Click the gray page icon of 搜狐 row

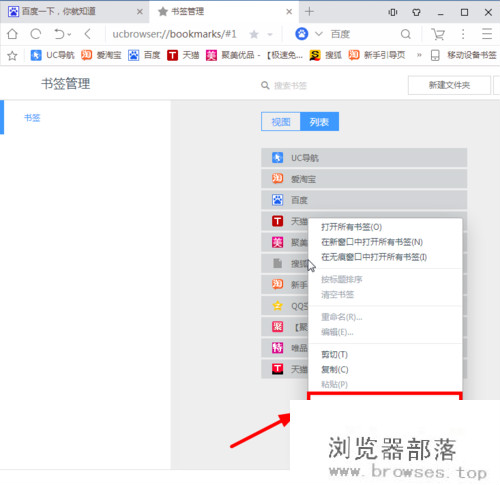click(277, 263)
